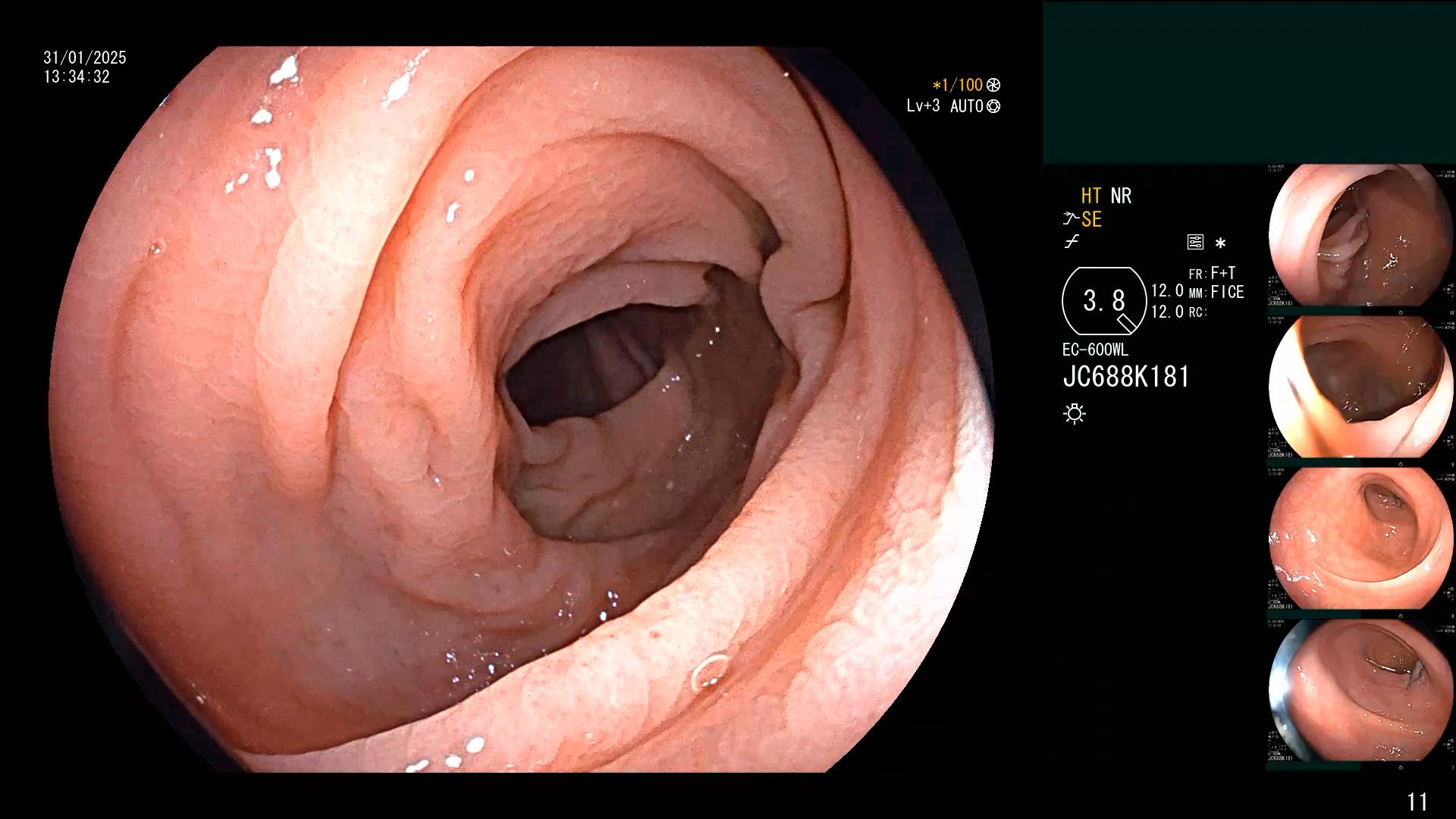Click the AUTO exposure mode label
Image resolution: width=1456 pixels, height=819 pixels.
point(967,106)
